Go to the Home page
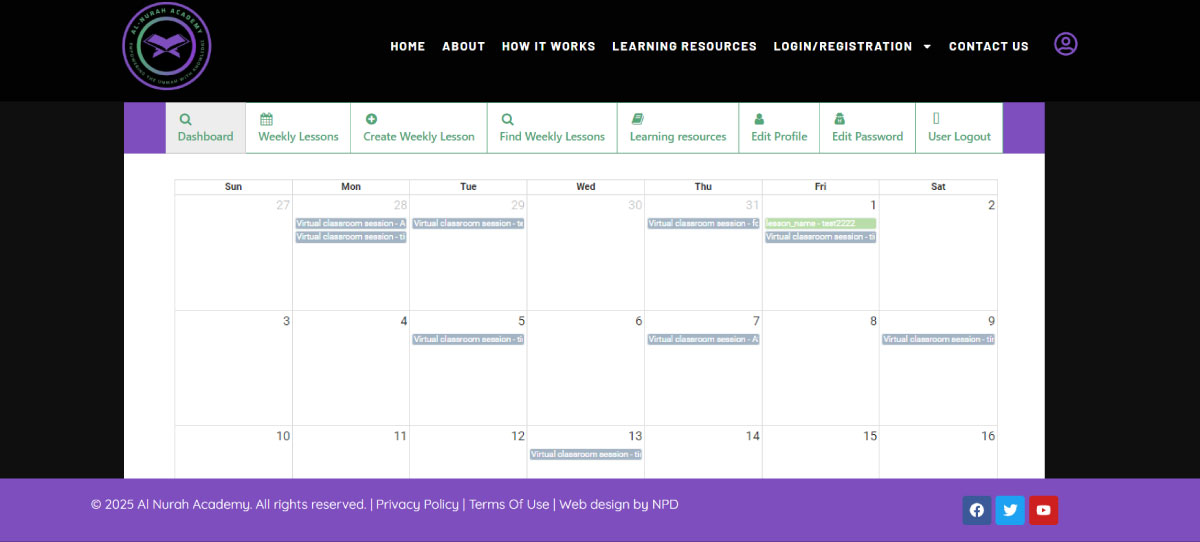Image resolution: width=1200 pixels, height=542 pixels. point(408,46)
